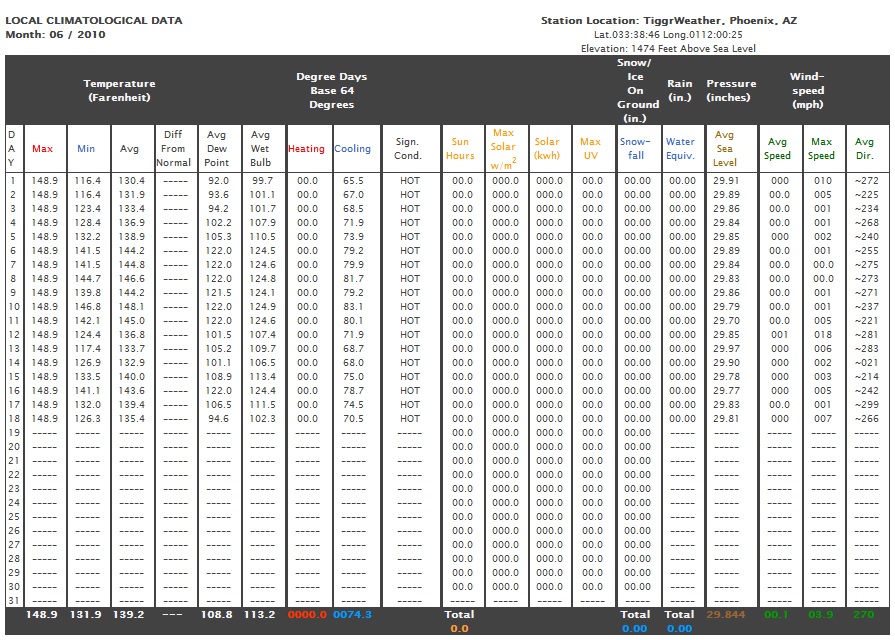Image resolution: width=895 pixels, height=640 pixels.
Task: Click the red 'Max' temperature column header
Action: click(42, 148)
